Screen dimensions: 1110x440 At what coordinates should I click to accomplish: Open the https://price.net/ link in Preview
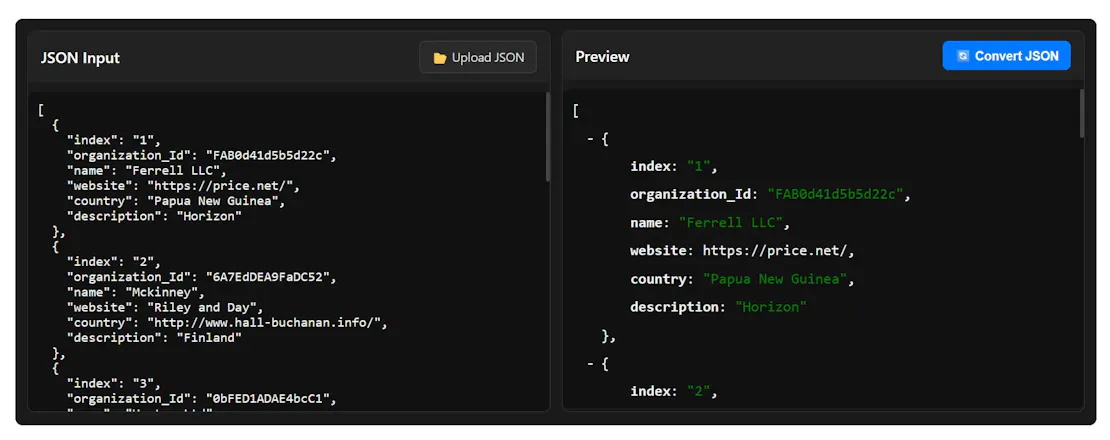point(777,250)
